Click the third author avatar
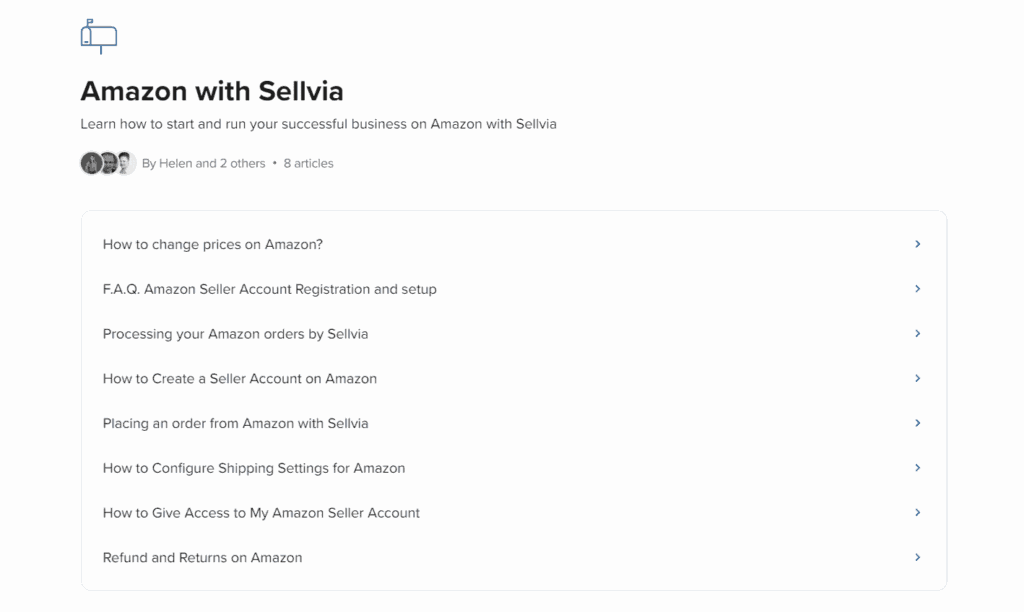 pos(125,163)
